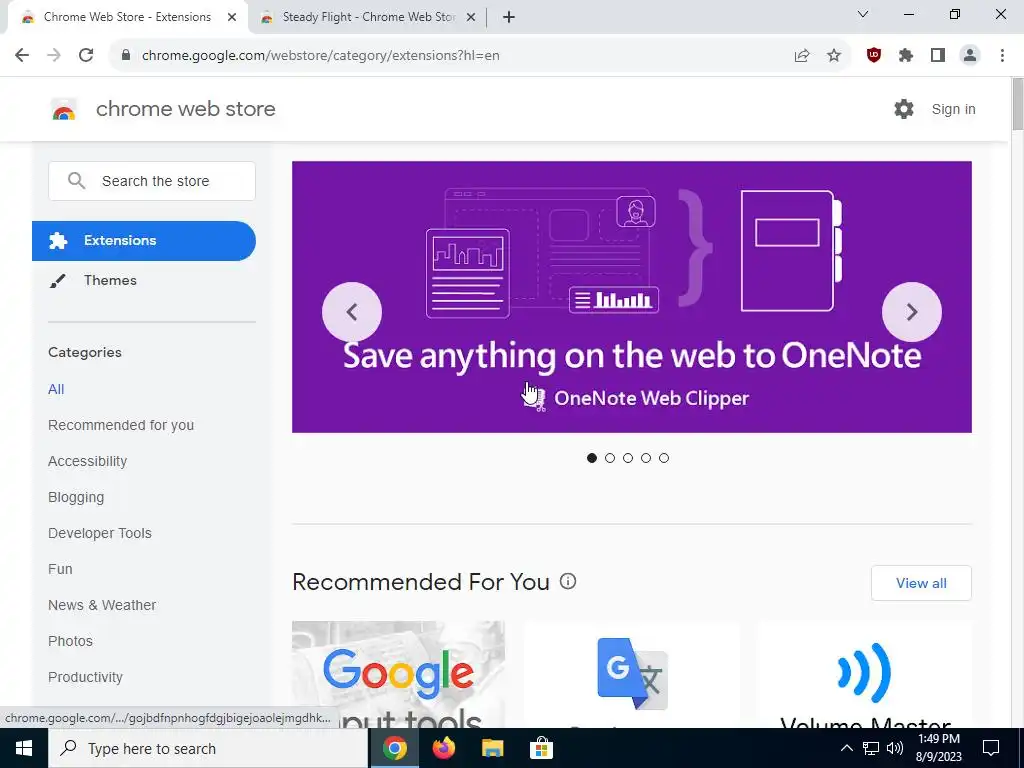Image resolution: width=1024 pixels, height=768 pixels.
Task: Choose News & Weather category
Action: tap(102, 605)
